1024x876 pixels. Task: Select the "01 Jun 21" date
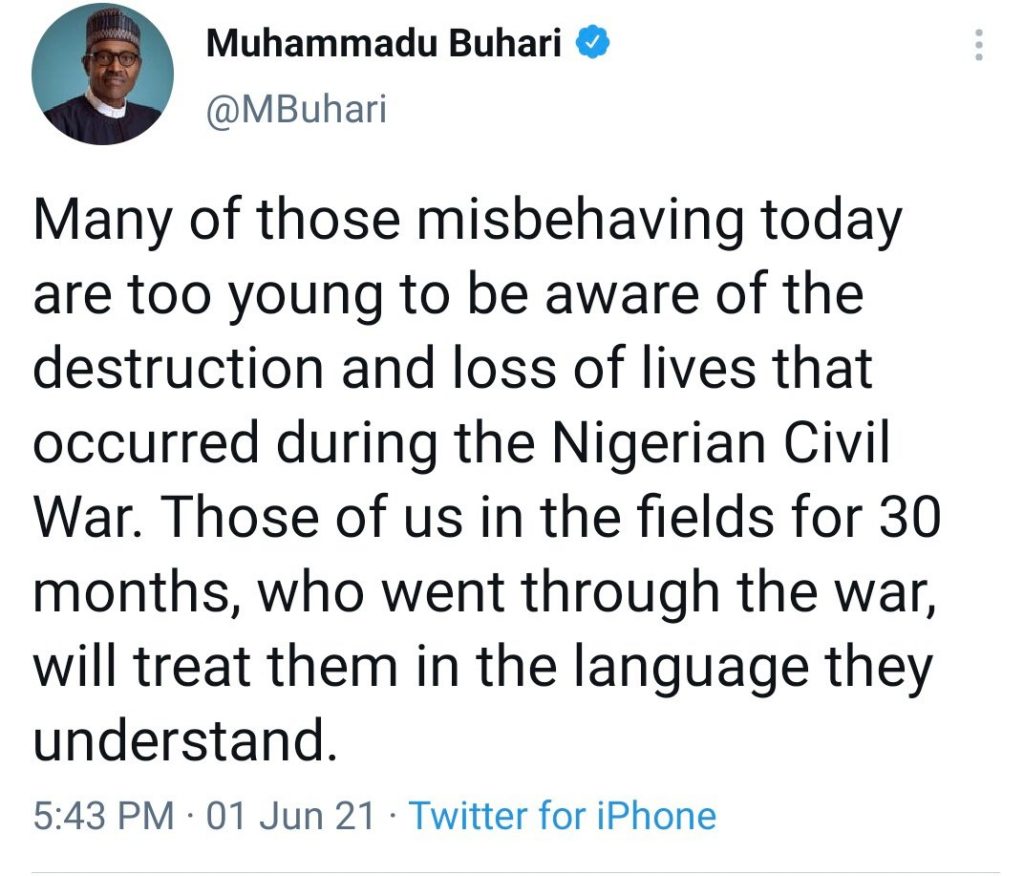[291, 815]
